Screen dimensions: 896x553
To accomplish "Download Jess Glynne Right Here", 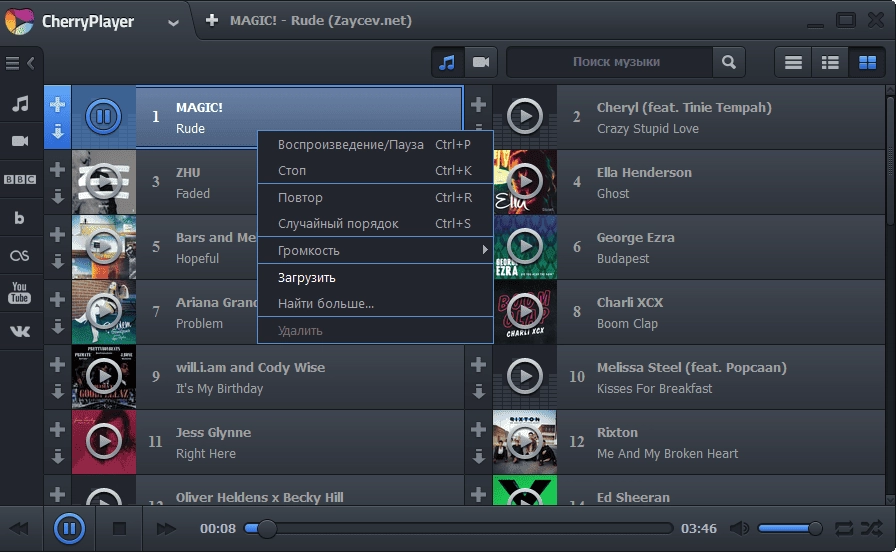I will pos(57,457).
